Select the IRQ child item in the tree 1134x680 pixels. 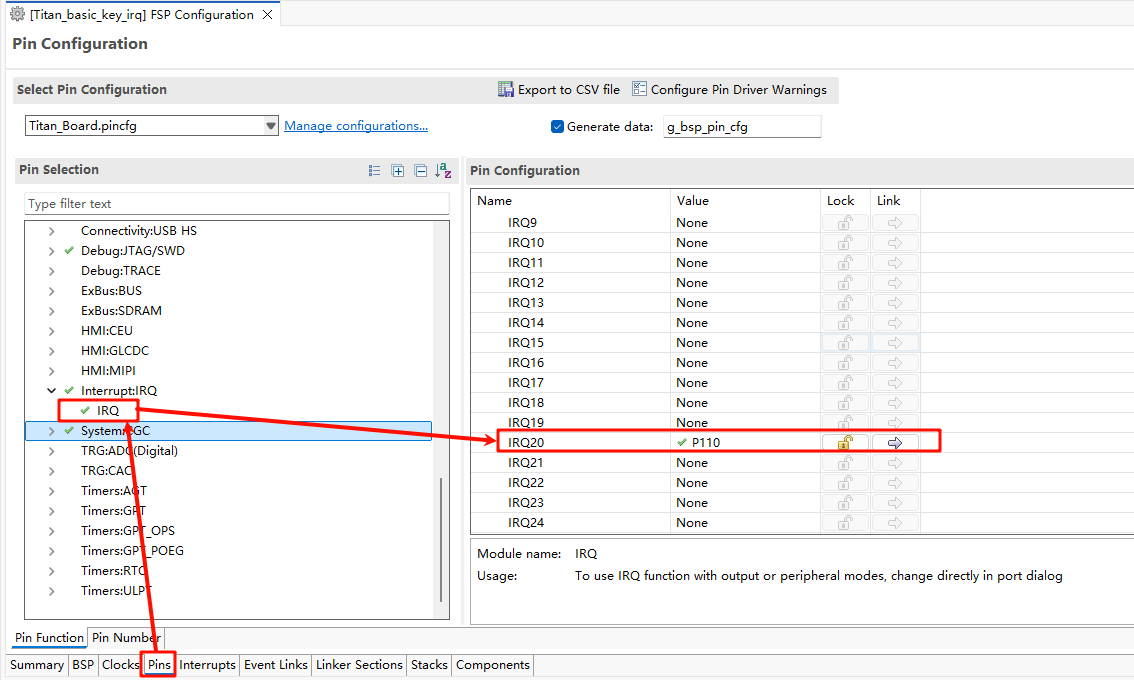[108, 411]
